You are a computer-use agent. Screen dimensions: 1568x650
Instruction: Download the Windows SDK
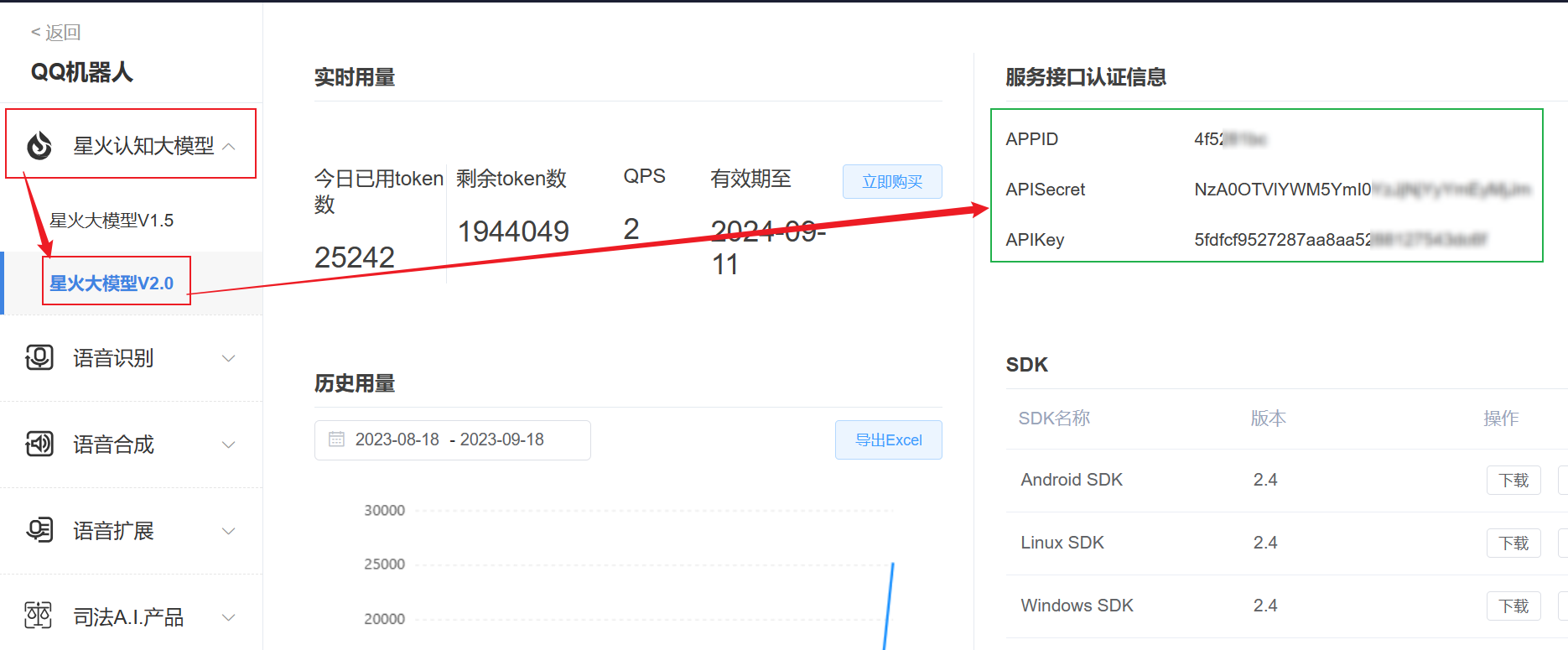click(x=1513, y=606)
